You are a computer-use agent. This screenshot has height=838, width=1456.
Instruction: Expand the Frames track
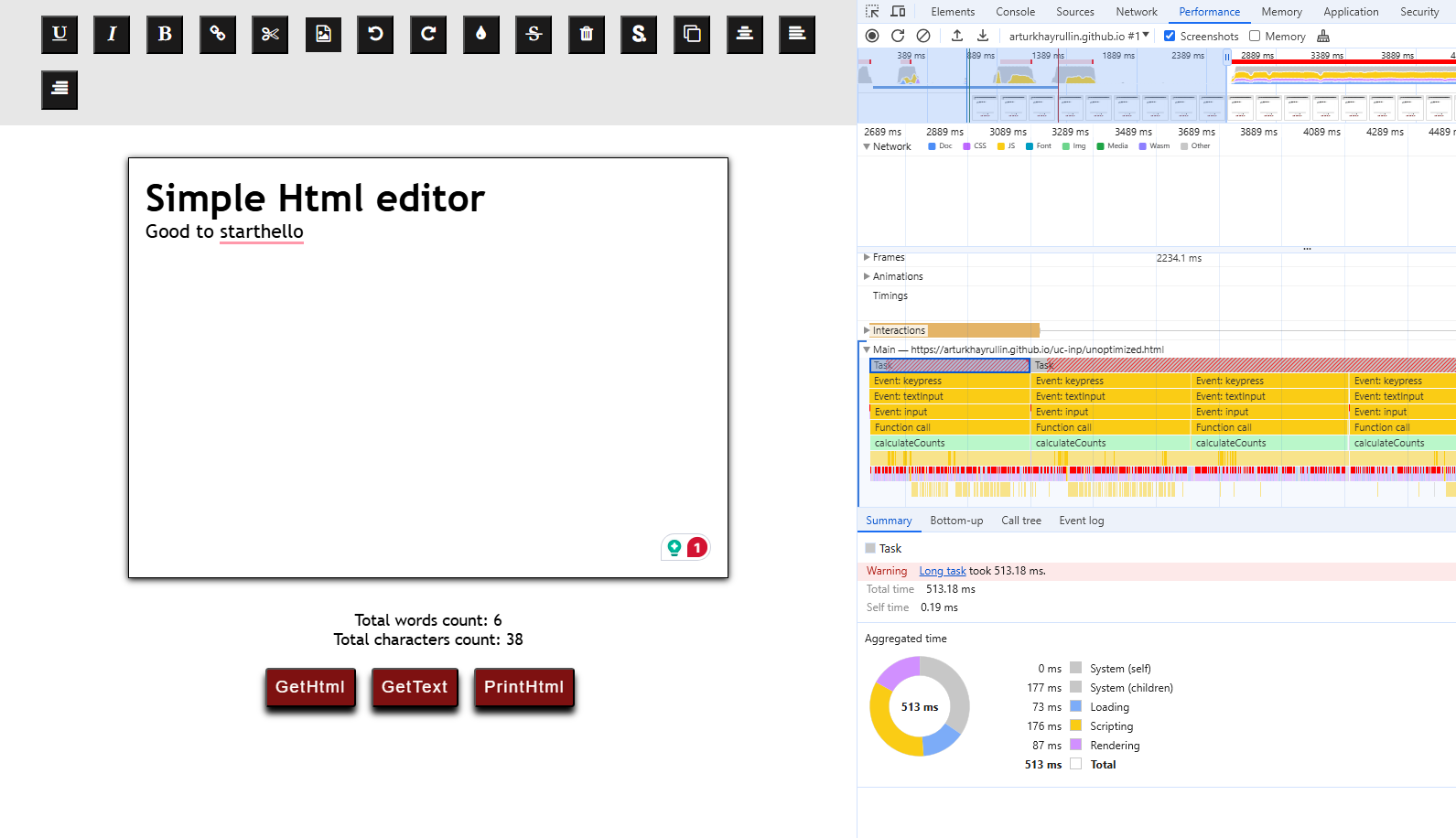coord(867,257)
